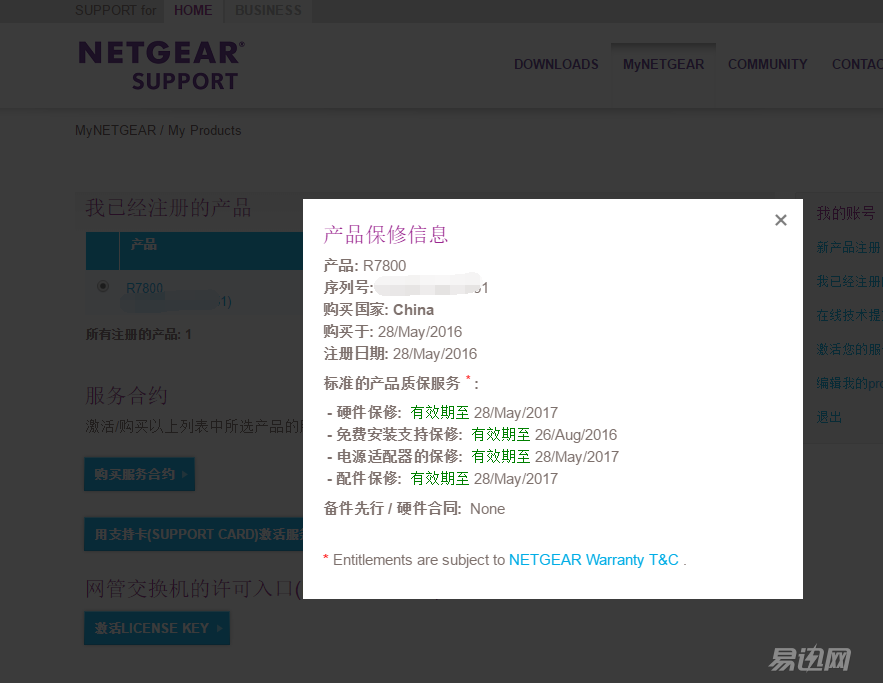This screenshot has height=683, width=883.
Task: Click the 购买国家 China line
Action: (x=378, y=310)
